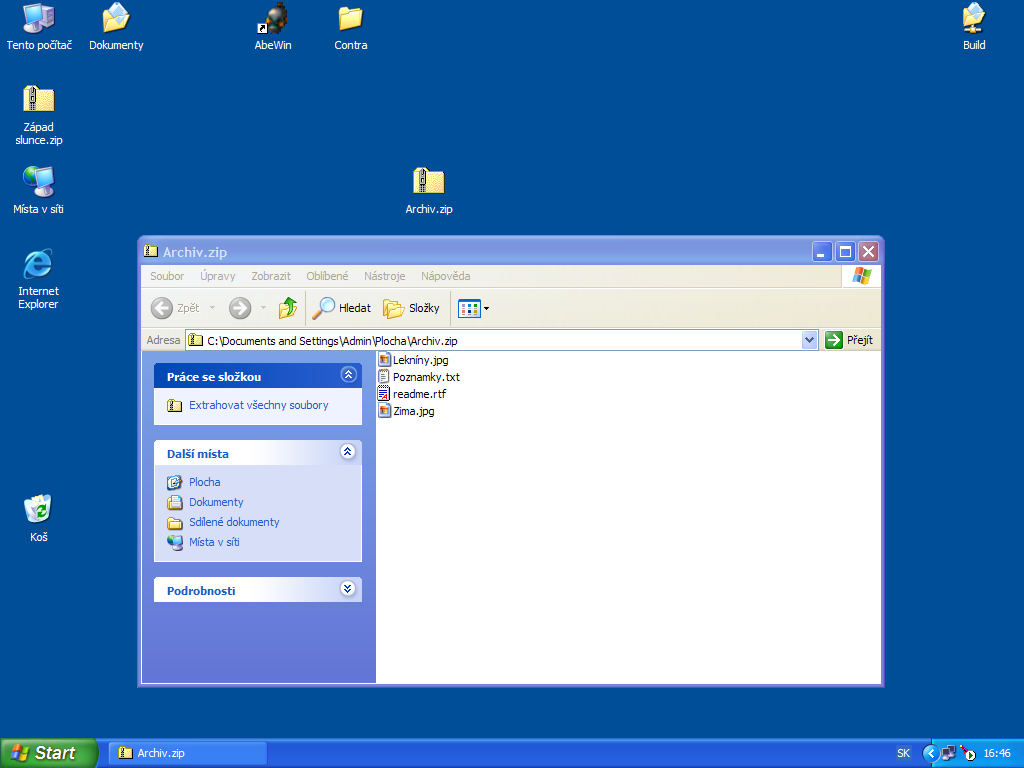Open the address bar dropdown arrow
Image resolution: width=1024 pixels, height=768 pixels.
tap(810, 340)
